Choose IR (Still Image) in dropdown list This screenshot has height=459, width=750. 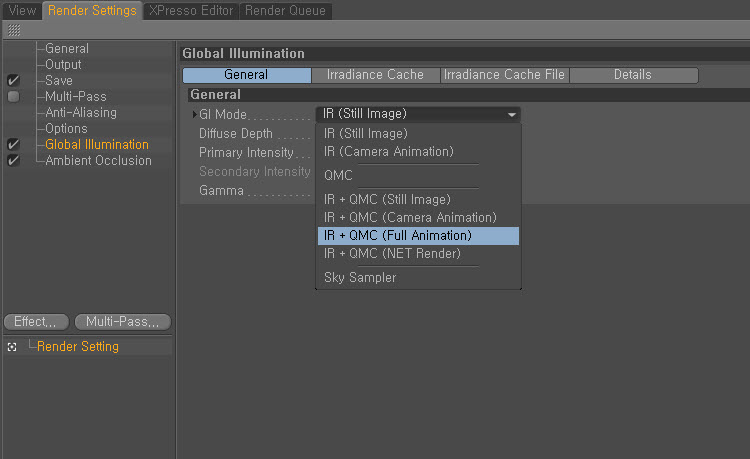418,133
